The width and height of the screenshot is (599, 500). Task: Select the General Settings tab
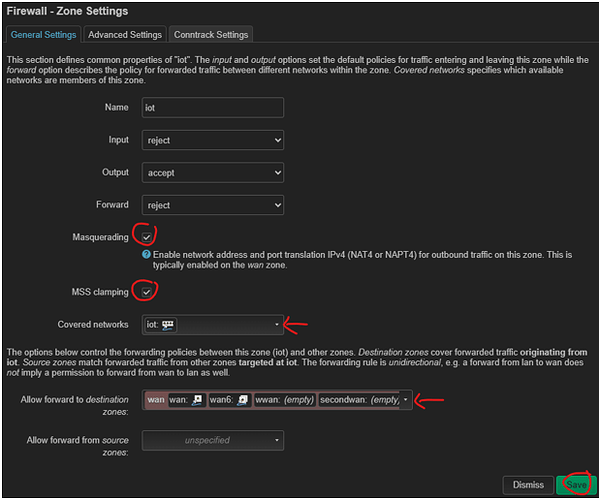coord(43,35)
